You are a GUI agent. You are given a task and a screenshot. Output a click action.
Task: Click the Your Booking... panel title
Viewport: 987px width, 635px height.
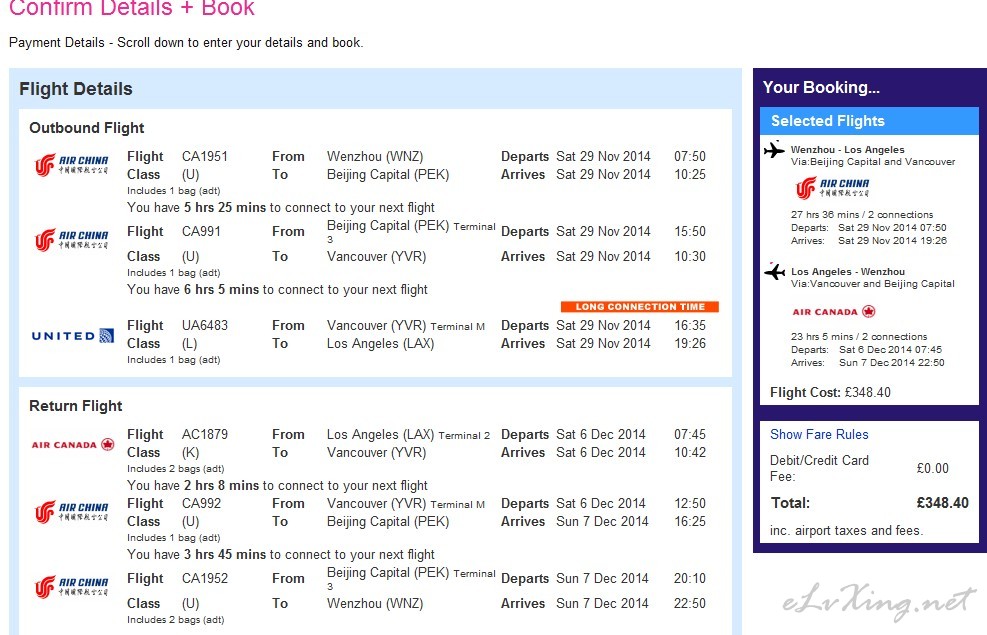coord(821,87)
